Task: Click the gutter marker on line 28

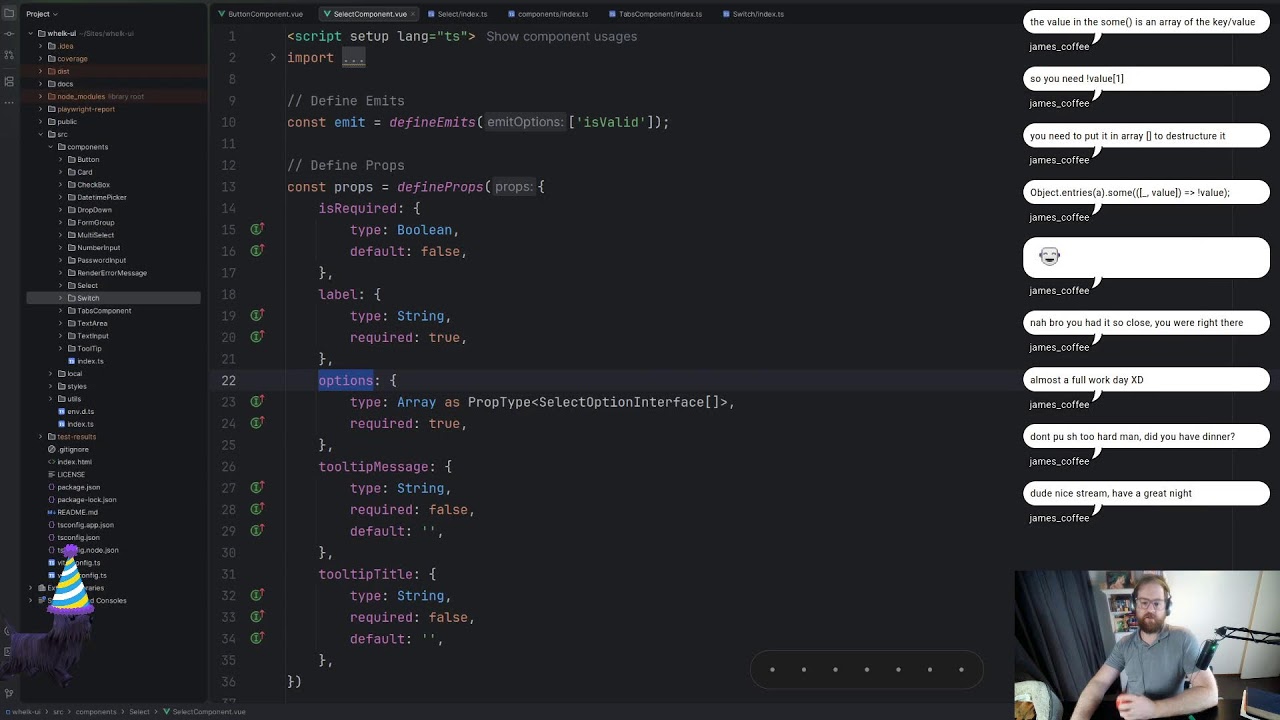Action: [x=257, y=509]
